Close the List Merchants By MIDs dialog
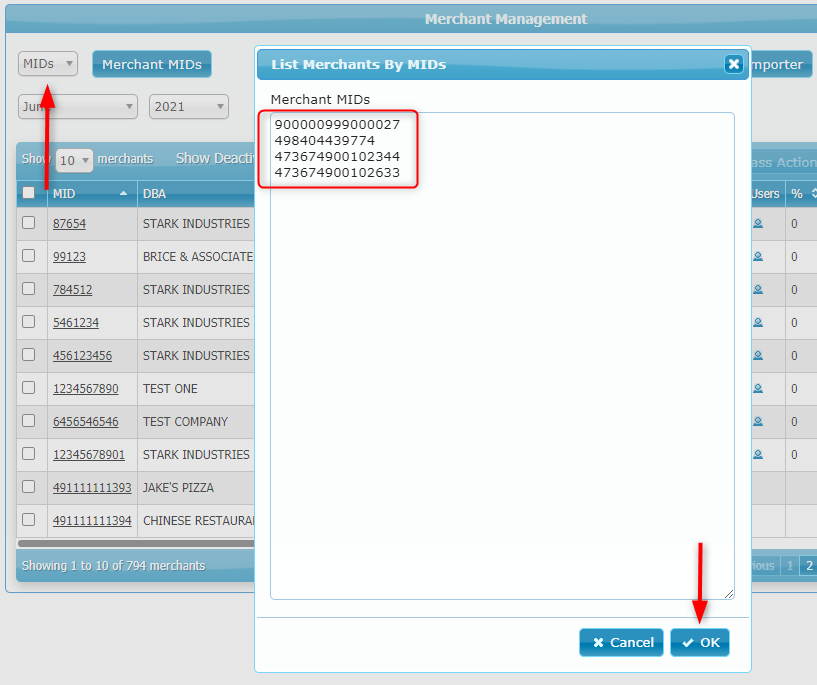817x685 pixels. point(734,64)
